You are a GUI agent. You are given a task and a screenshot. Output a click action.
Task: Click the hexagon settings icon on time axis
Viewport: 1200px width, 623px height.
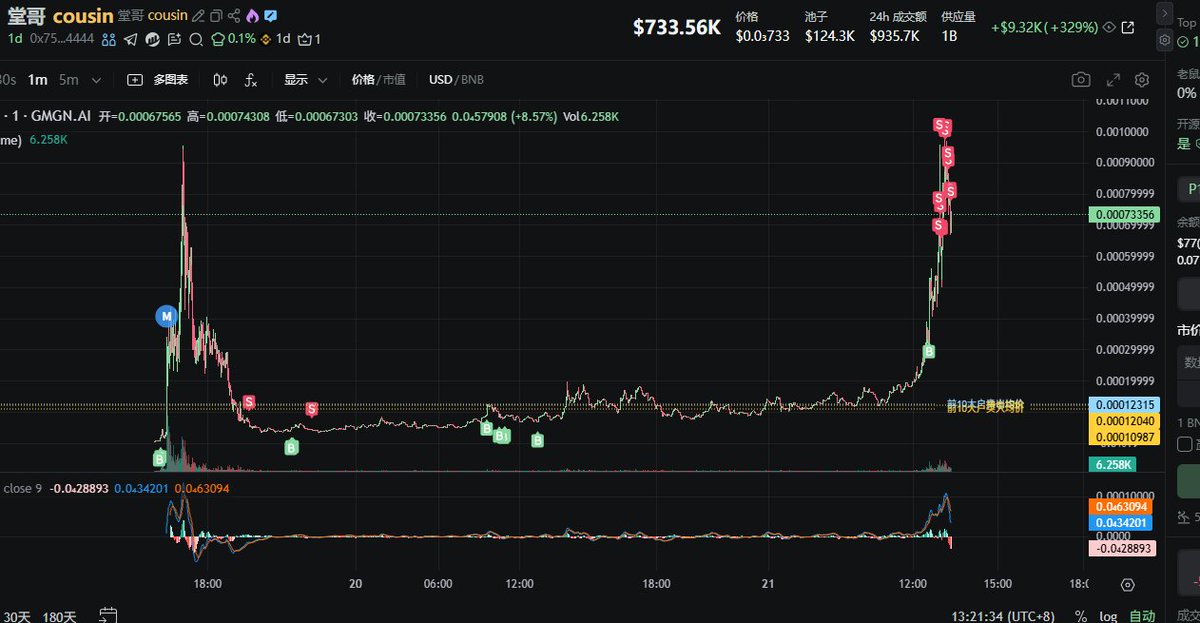click(1128, 584)
